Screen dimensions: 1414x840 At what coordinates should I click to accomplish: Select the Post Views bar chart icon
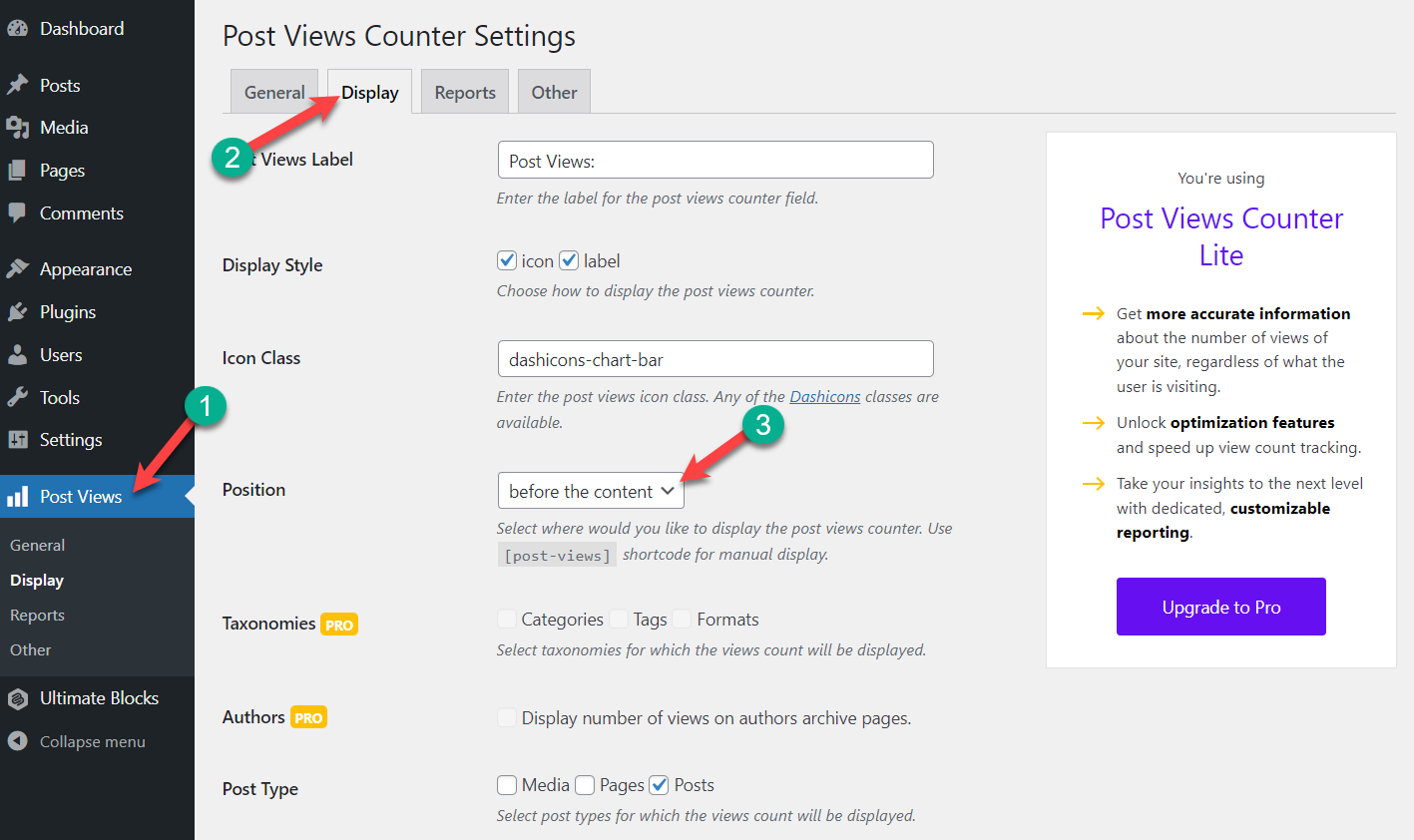(19, 496)
